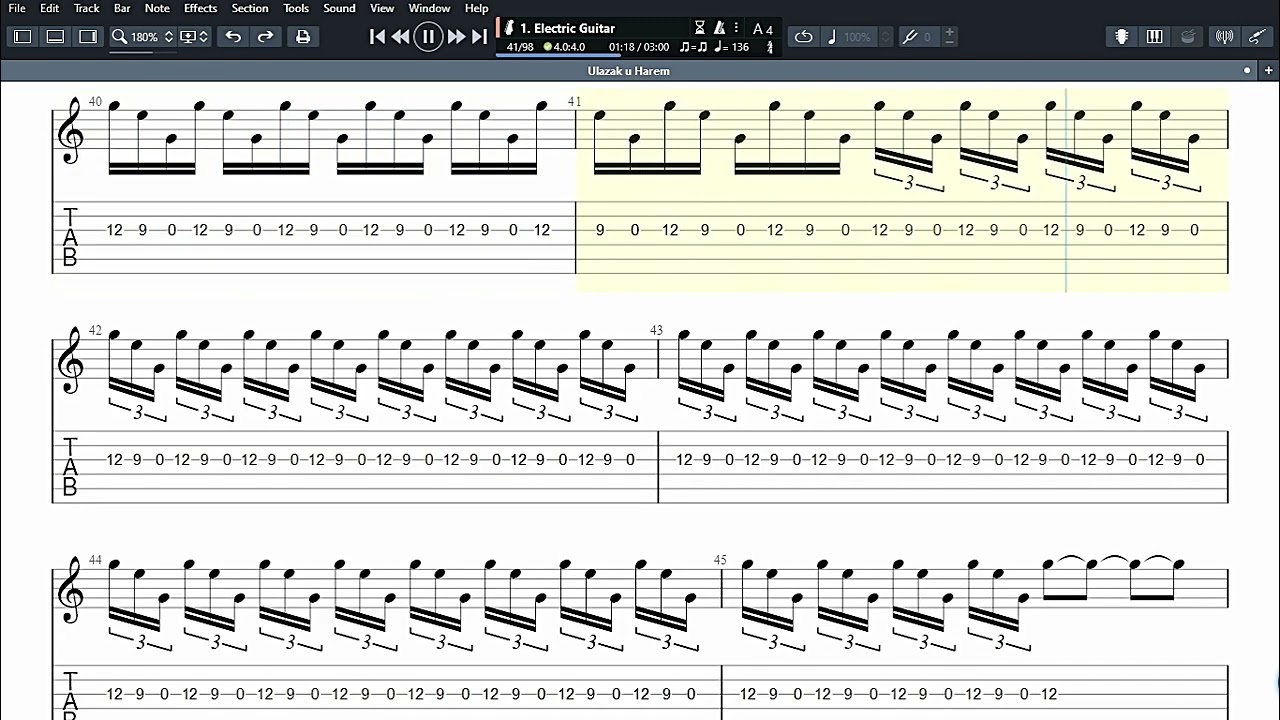The height and width of the screenshot is (720, 1280).
Task: Show the guitar fretboard view
Action: (1122, 37)
